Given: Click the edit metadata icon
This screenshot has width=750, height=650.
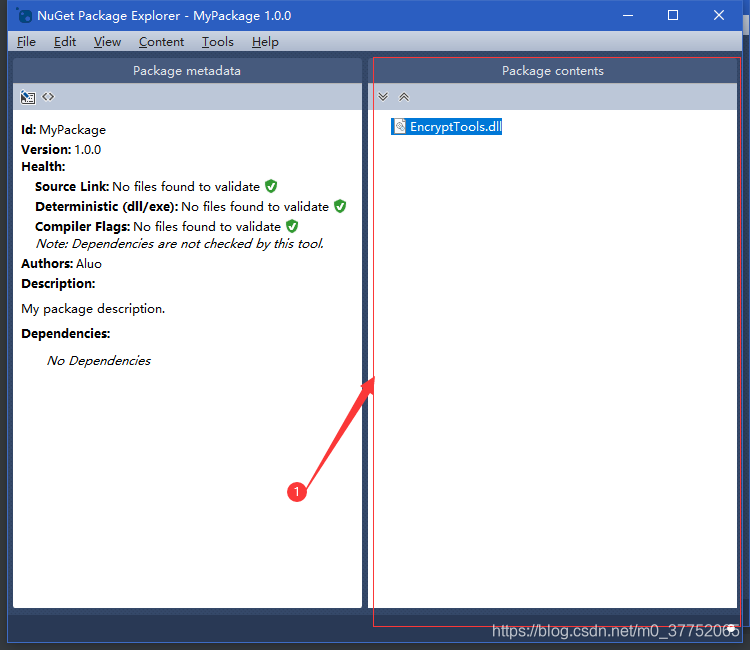Looking at the screenshot, I should point(28,97).
